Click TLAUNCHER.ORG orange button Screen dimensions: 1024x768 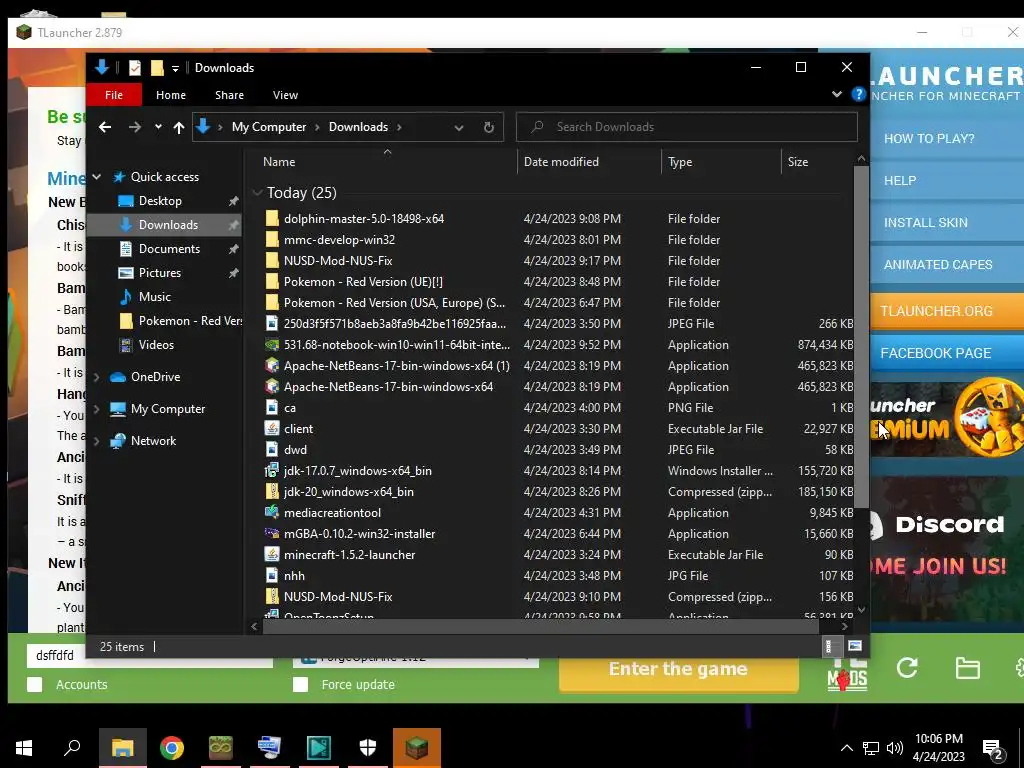coord(947,311)
